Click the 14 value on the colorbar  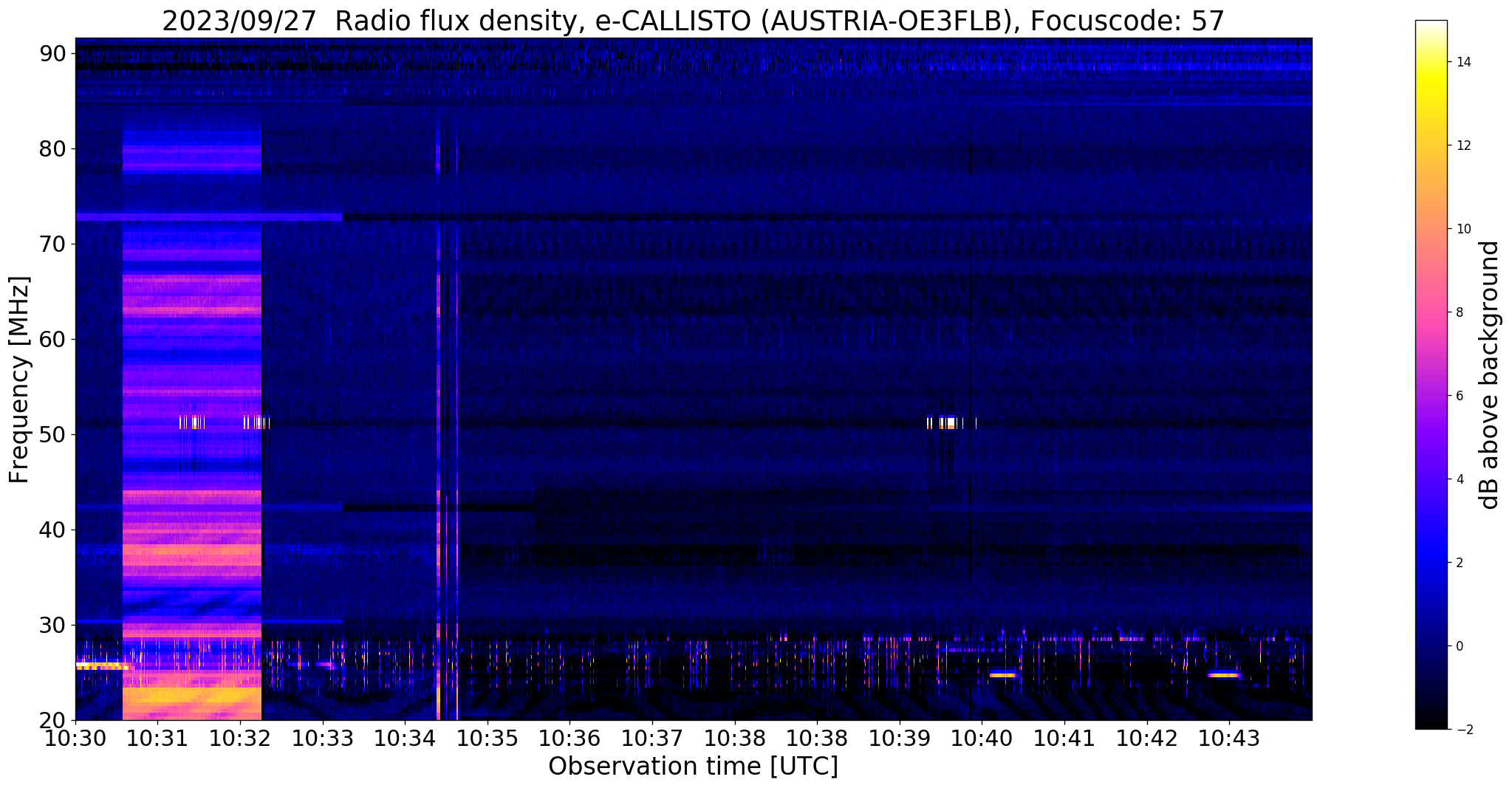(x=1463, y=62)
